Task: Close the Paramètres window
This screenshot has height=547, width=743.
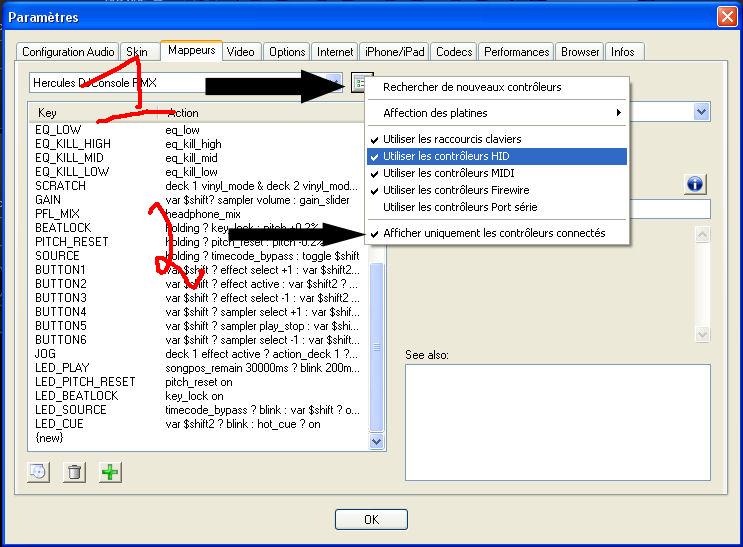Action: click(727, 16)
